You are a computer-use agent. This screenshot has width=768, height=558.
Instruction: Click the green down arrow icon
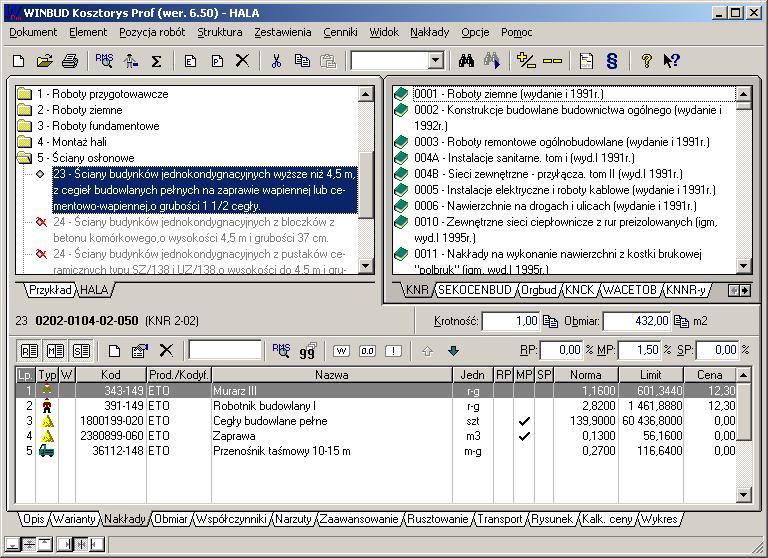pyautogui.click(x=454, y=351)
